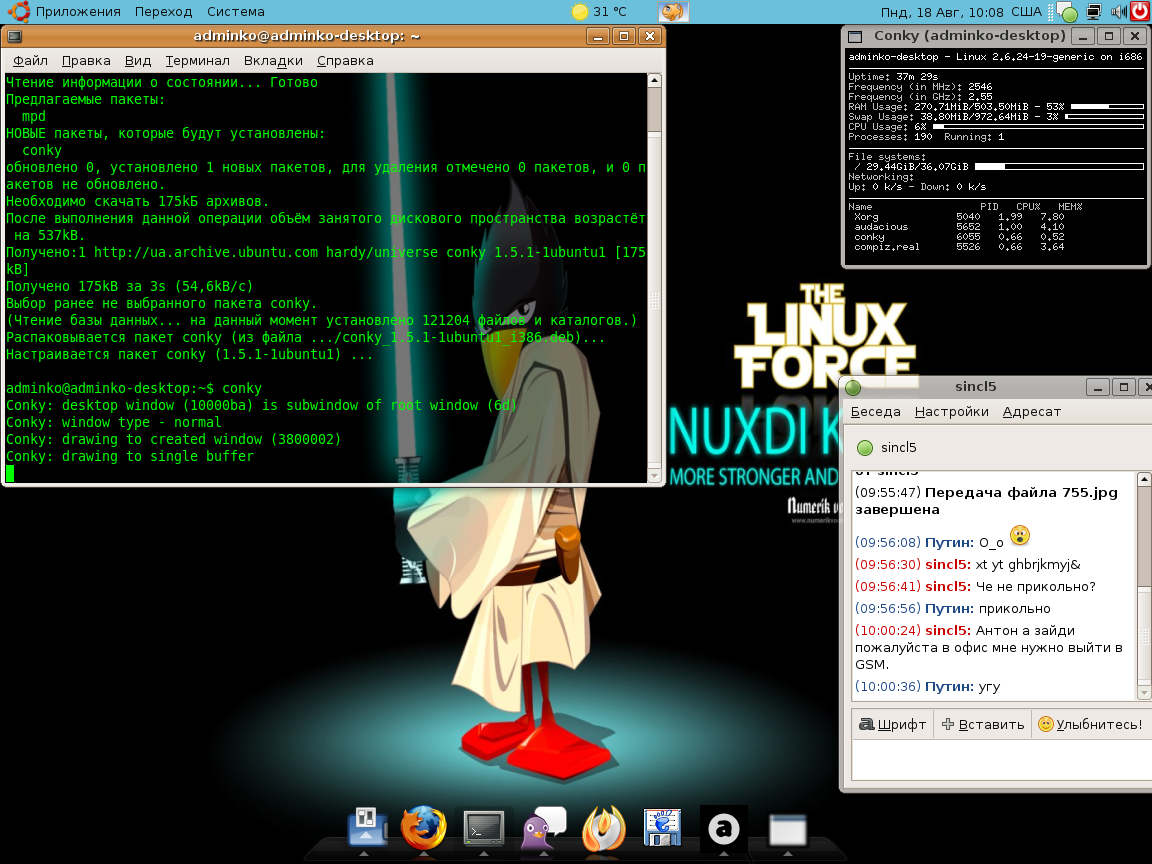Click the chat log scrollbar down arrow
Viewport: 1152px width, 864px height.
(x=1144, y=693)
